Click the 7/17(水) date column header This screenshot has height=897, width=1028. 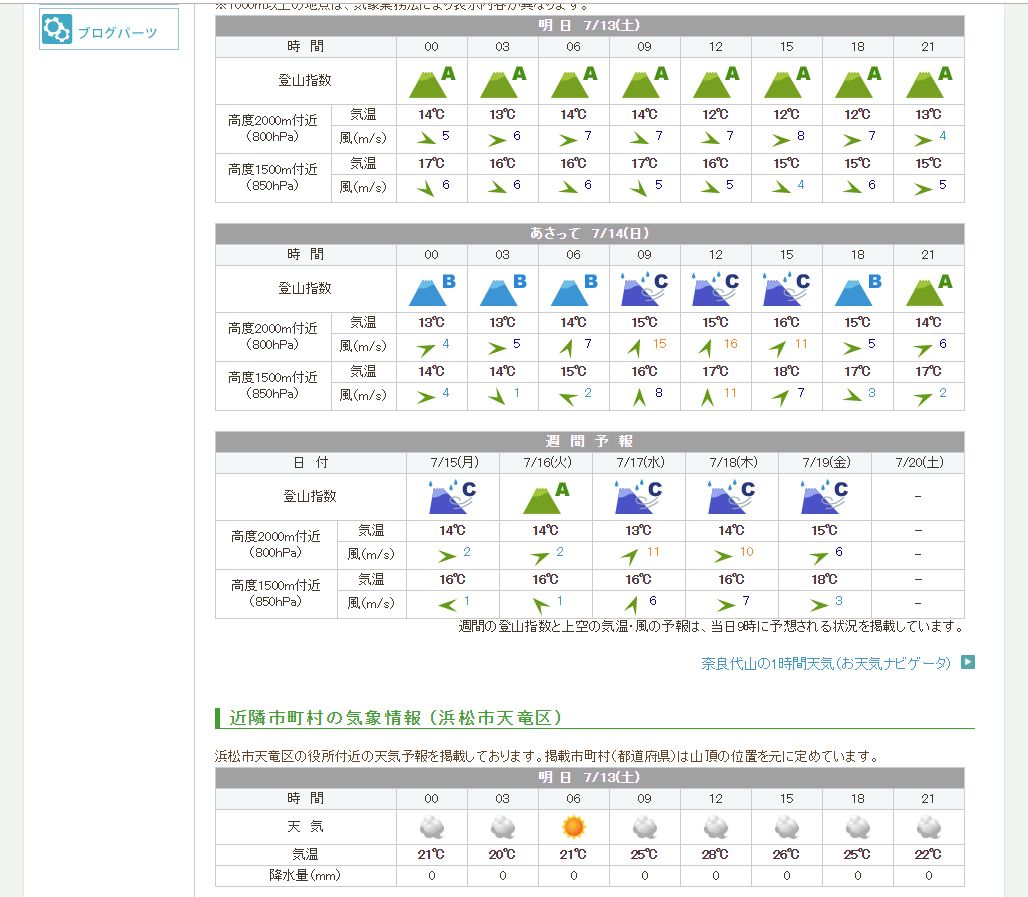[638, 463]
